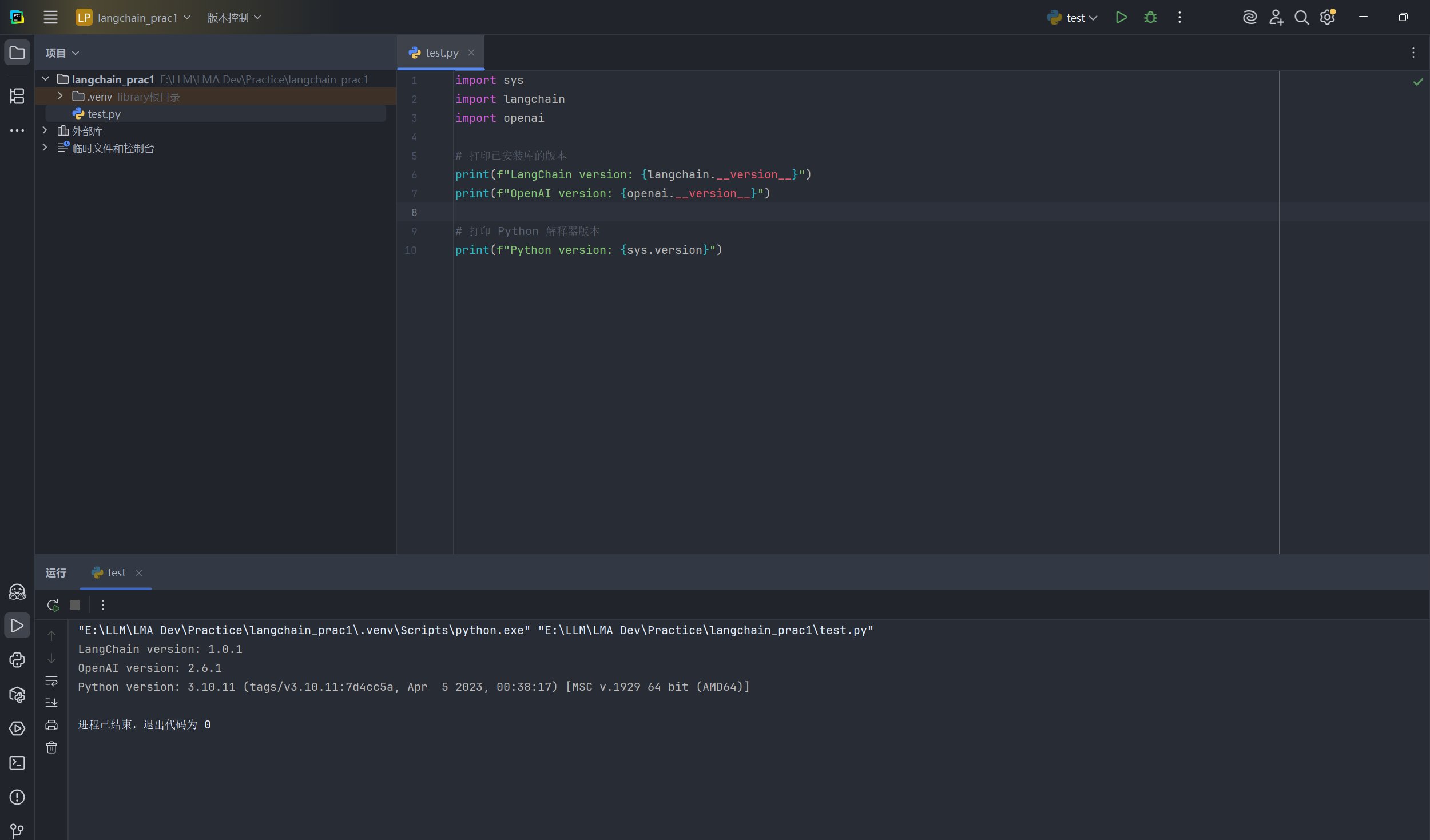
Task: Open the Python Console tool window
Action: point(17,660)
